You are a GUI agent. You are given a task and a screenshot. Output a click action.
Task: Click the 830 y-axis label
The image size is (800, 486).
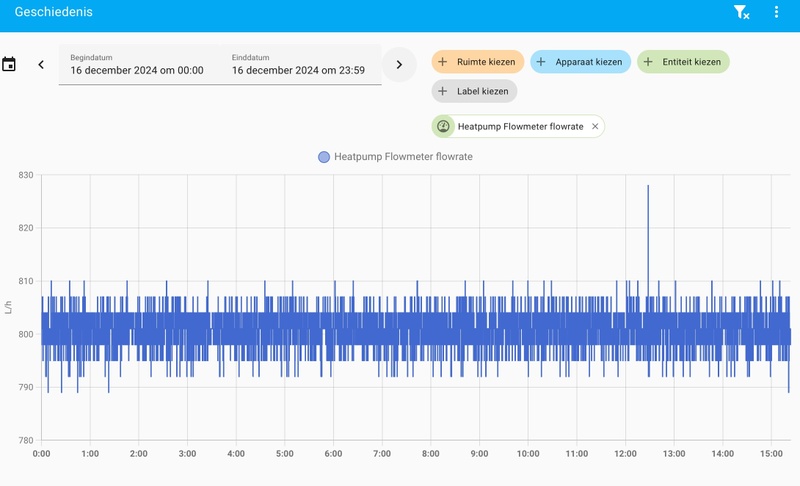[x=26, y=175]
